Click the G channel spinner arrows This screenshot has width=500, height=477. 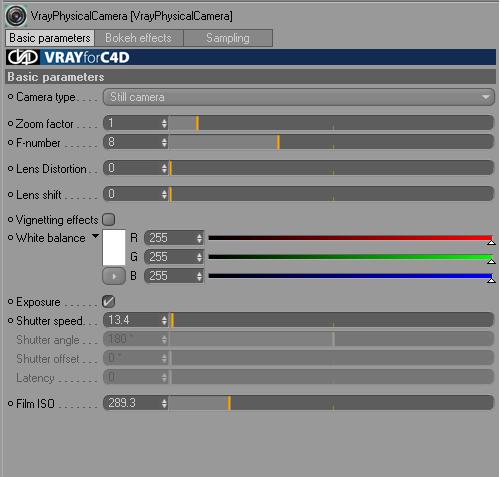coord(199,257)
